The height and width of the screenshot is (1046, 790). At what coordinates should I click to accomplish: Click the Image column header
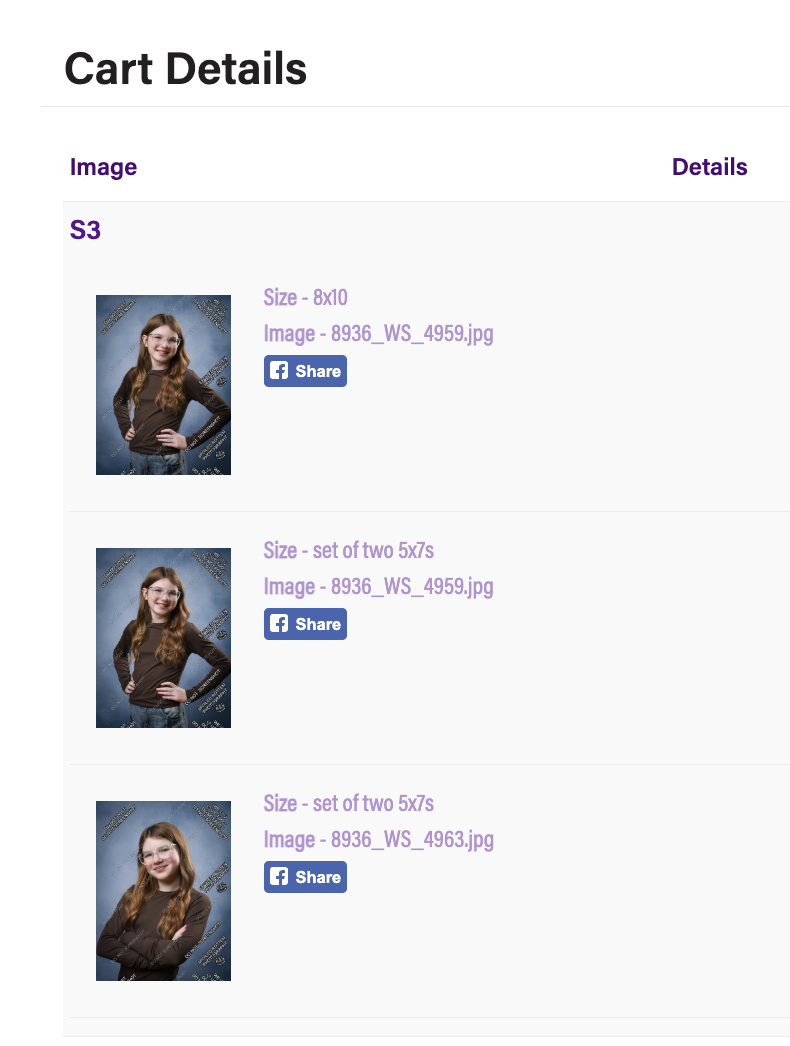(103, 167)
